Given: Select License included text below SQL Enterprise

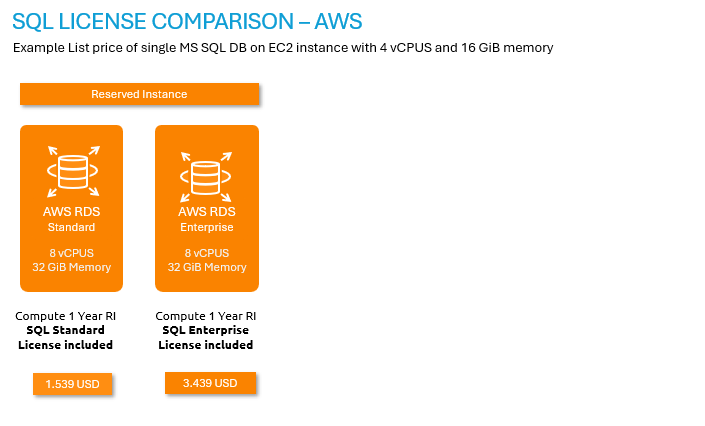Looking at the screenshot, I should coord(205,345).
